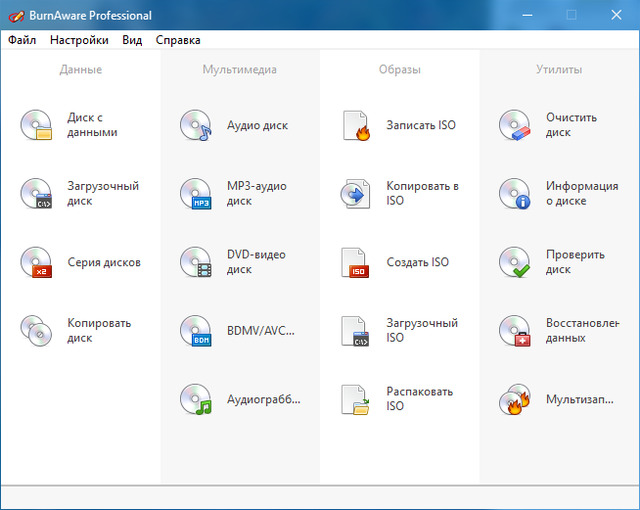This screenshot has height=510, width=640.
Task: Click the Проверить диск checkmark icon
Action: pos(515,262)
